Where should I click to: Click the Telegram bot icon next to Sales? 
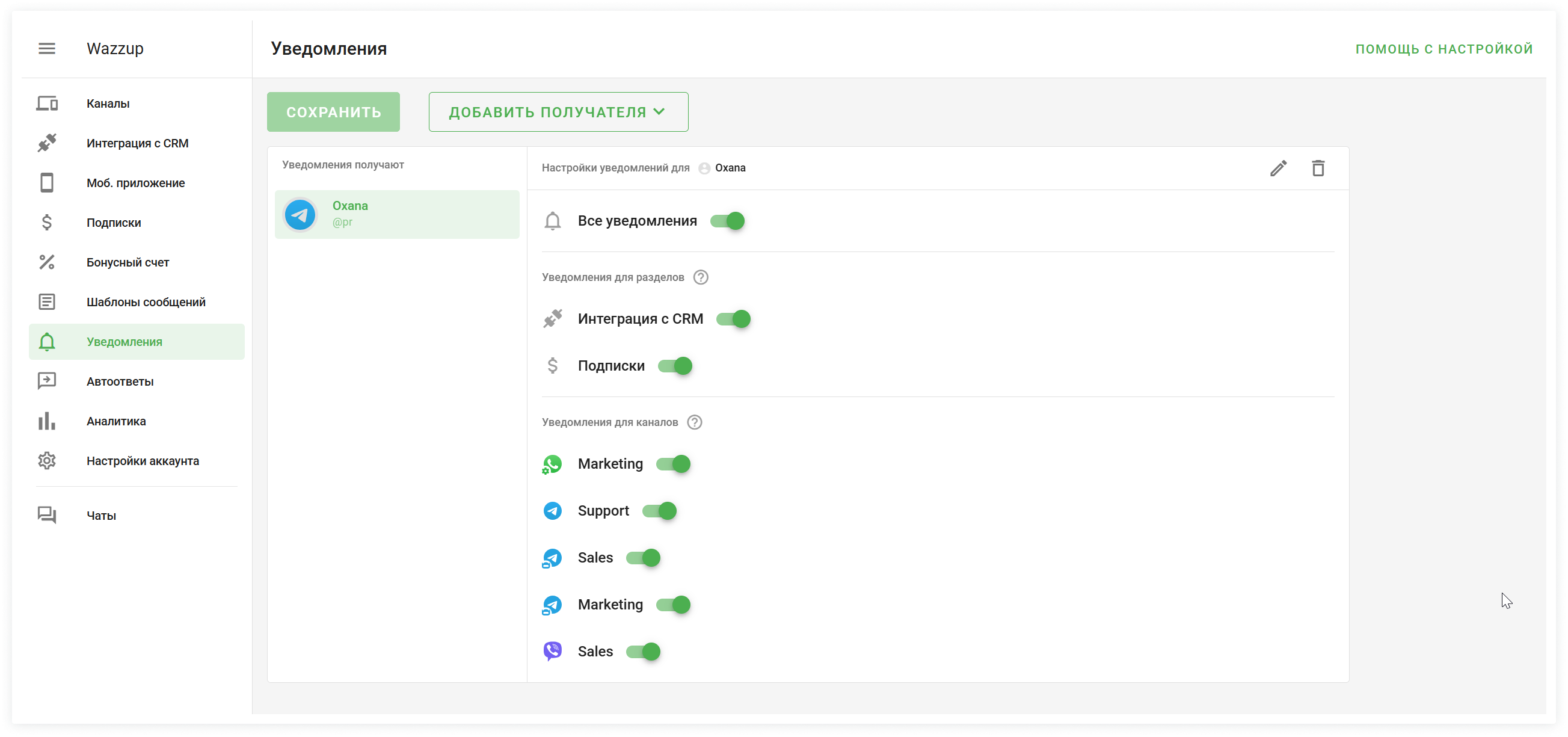point(552,558)
